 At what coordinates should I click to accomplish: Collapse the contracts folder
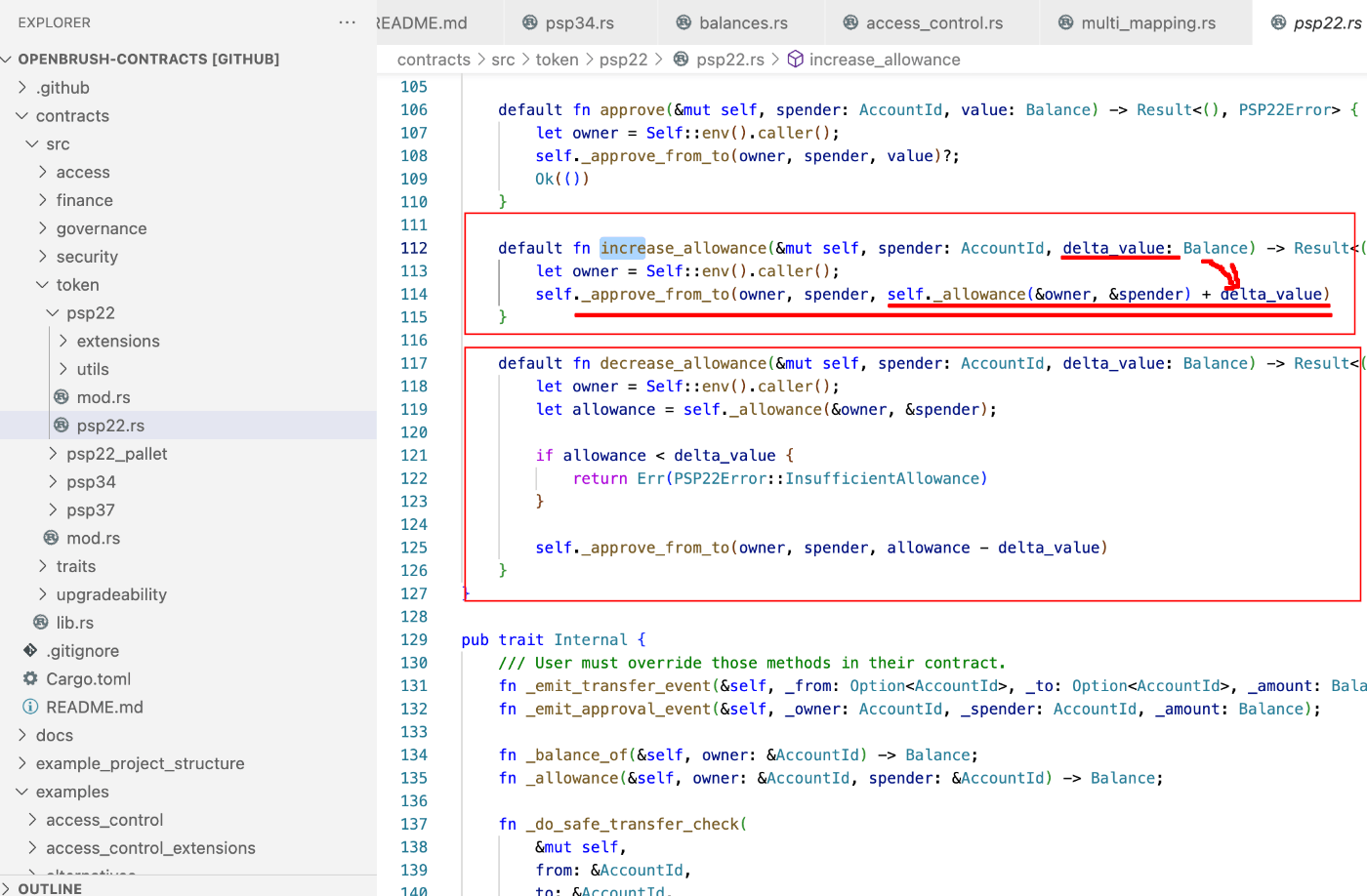point(22,116)
